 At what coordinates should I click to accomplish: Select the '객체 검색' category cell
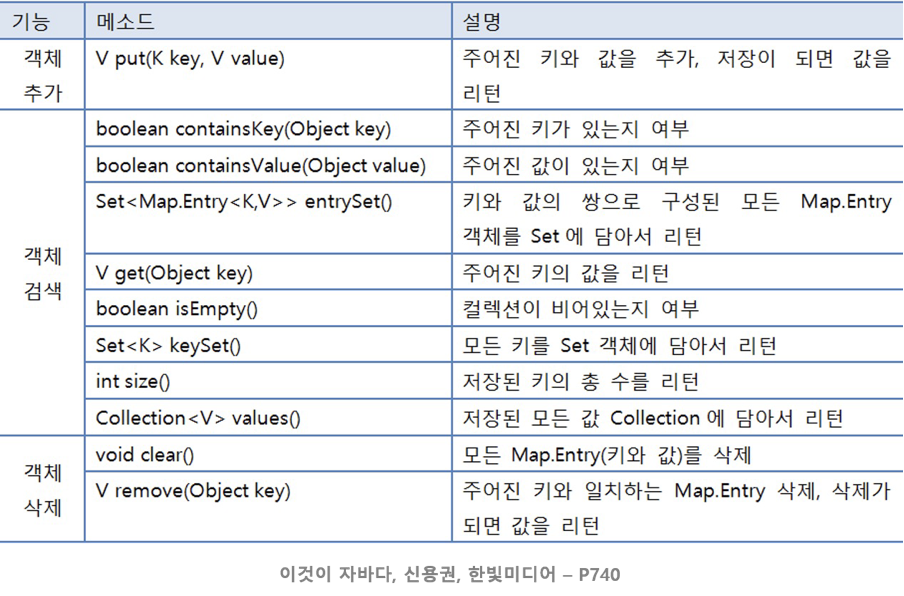pos(42,273)
